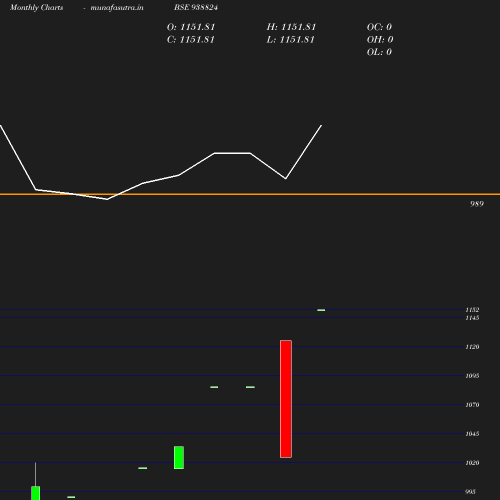
Task: Click the 995 price axis label
Action: point(470,492)
